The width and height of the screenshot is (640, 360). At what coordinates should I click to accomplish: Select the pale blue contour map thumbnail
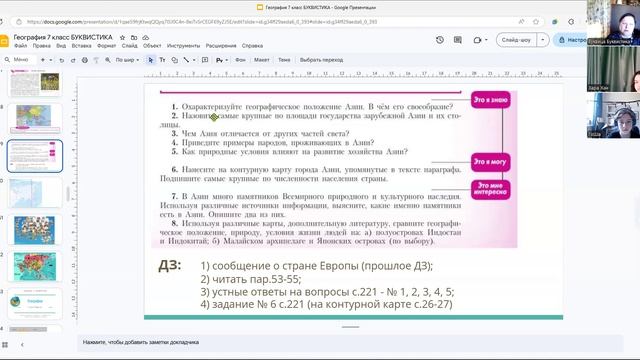pyautogui.click(x=35, y=193)
